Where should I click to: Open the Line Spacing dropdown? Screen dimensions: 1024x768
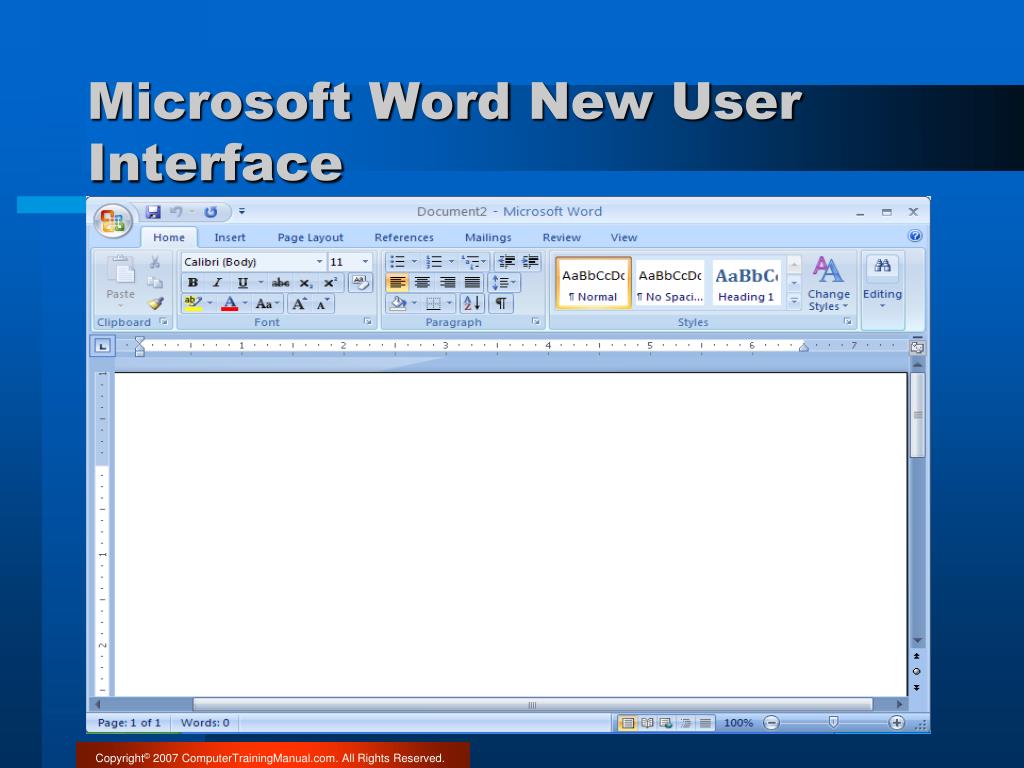click(504, 283)
